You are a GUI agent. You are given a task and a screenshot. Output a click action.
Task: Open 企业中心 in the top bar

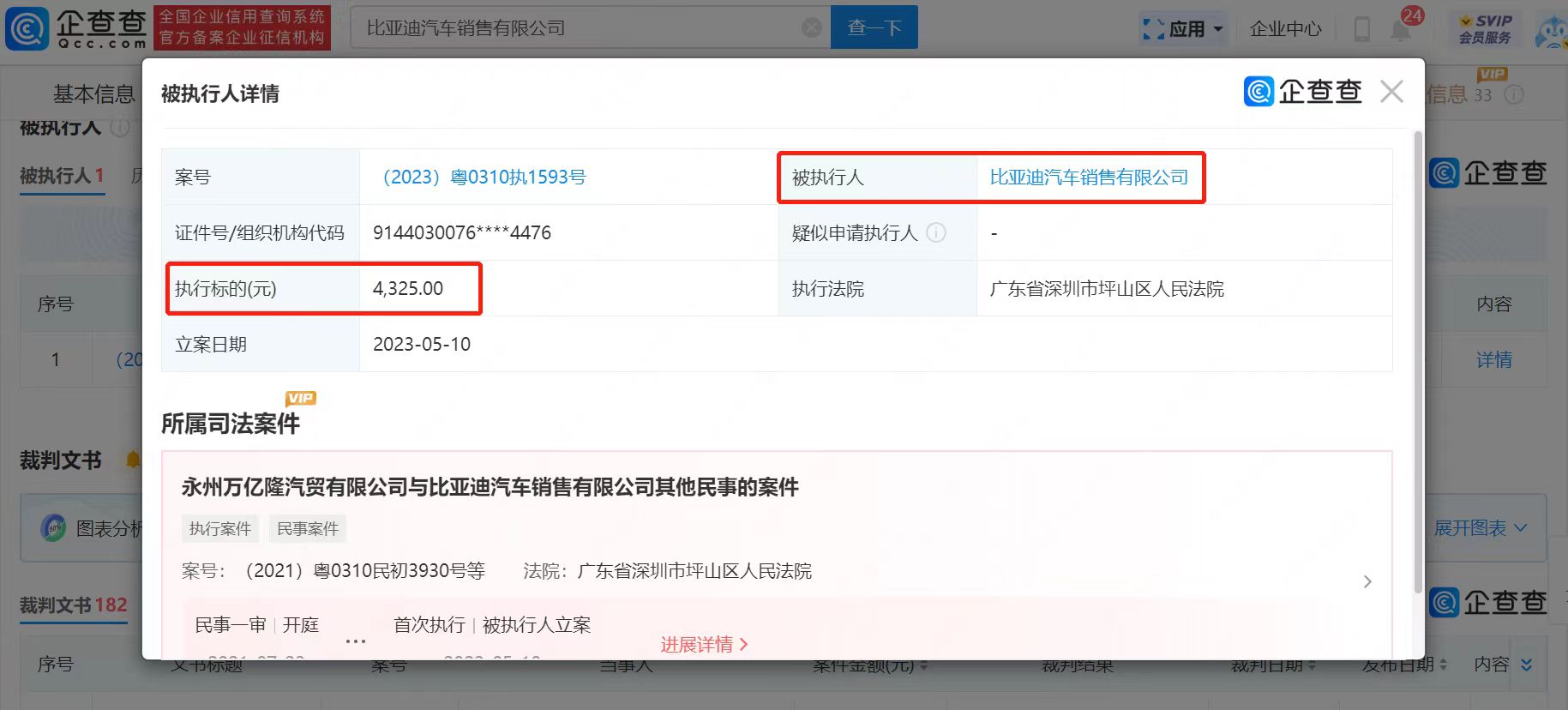pos(1285,29)
